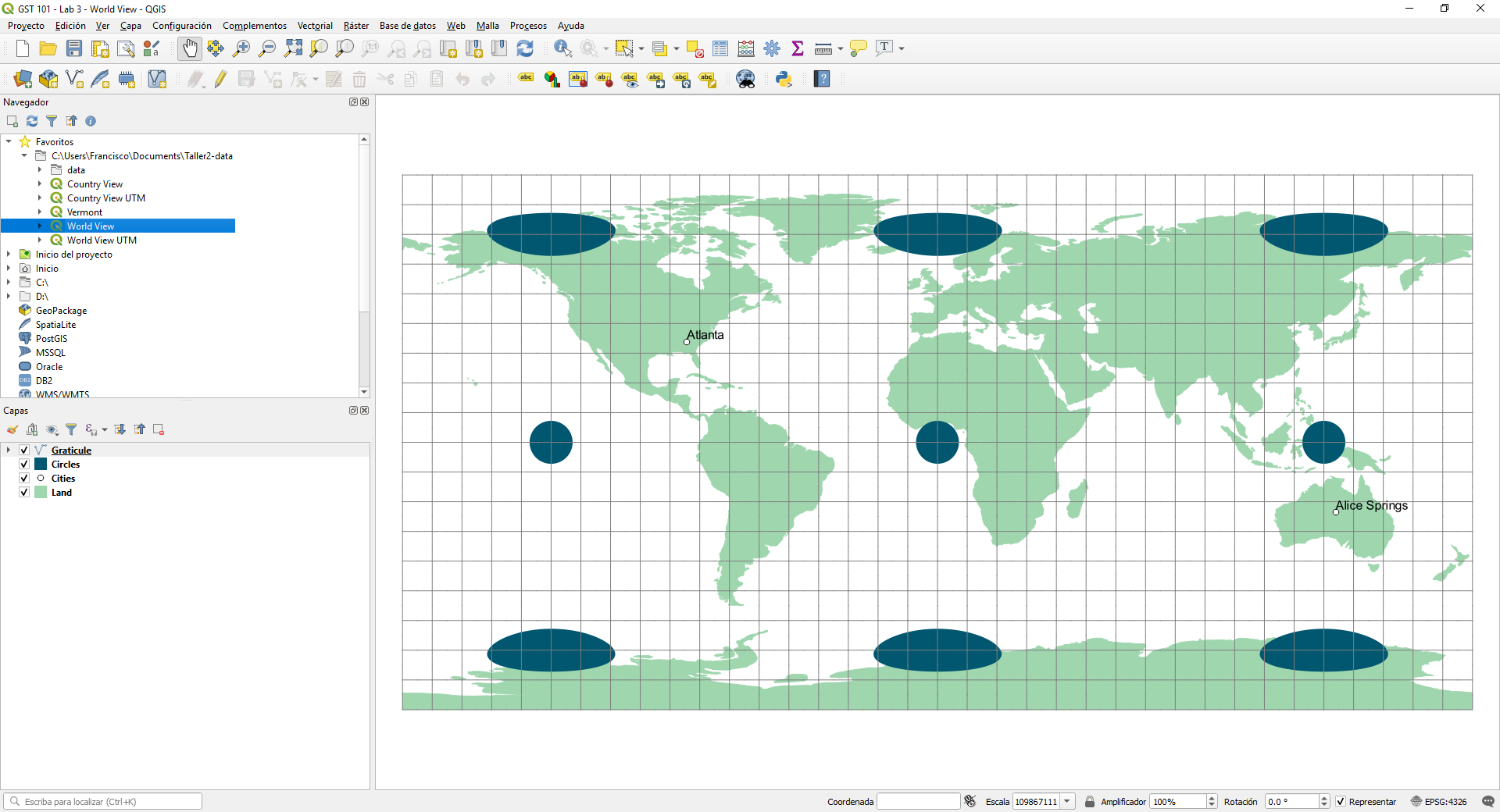Click the Refresh map icon
The height and width of the screenshot is (812, 1500).
pos(525,48)
